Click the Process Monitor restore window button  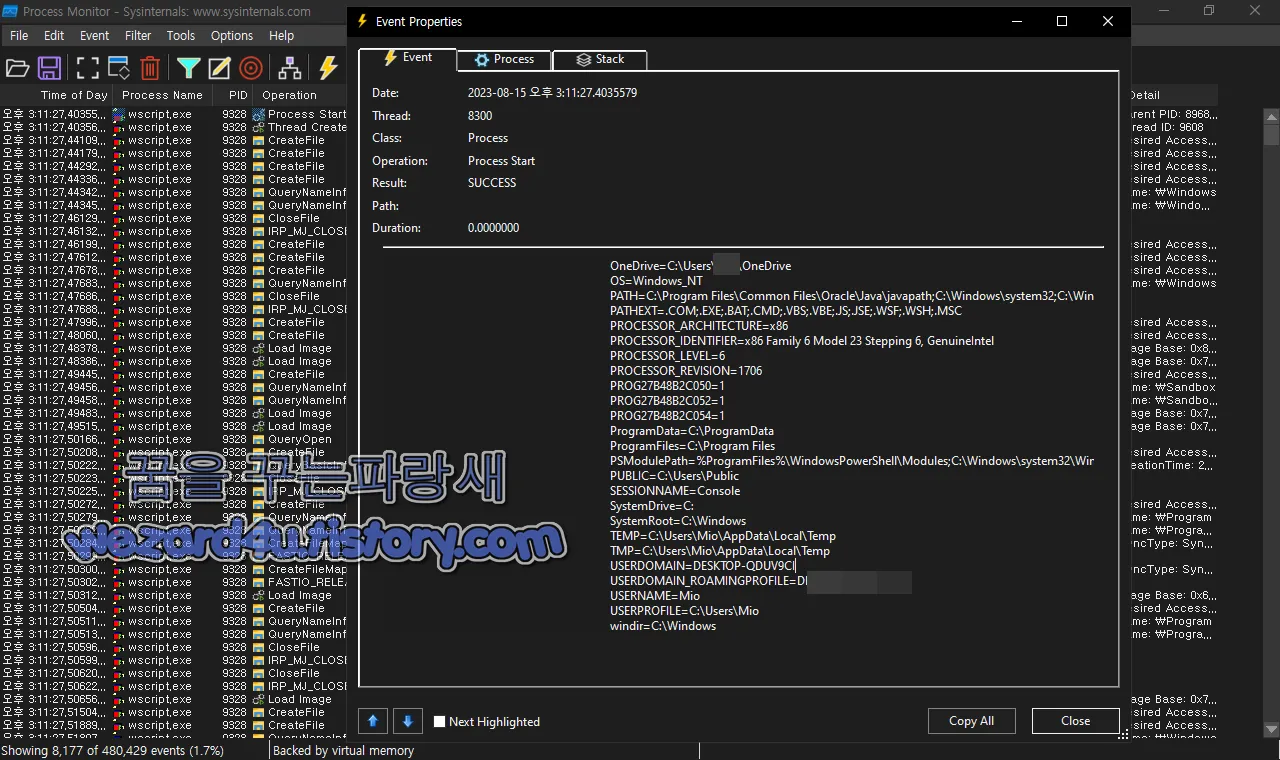tap(1209, 11)
